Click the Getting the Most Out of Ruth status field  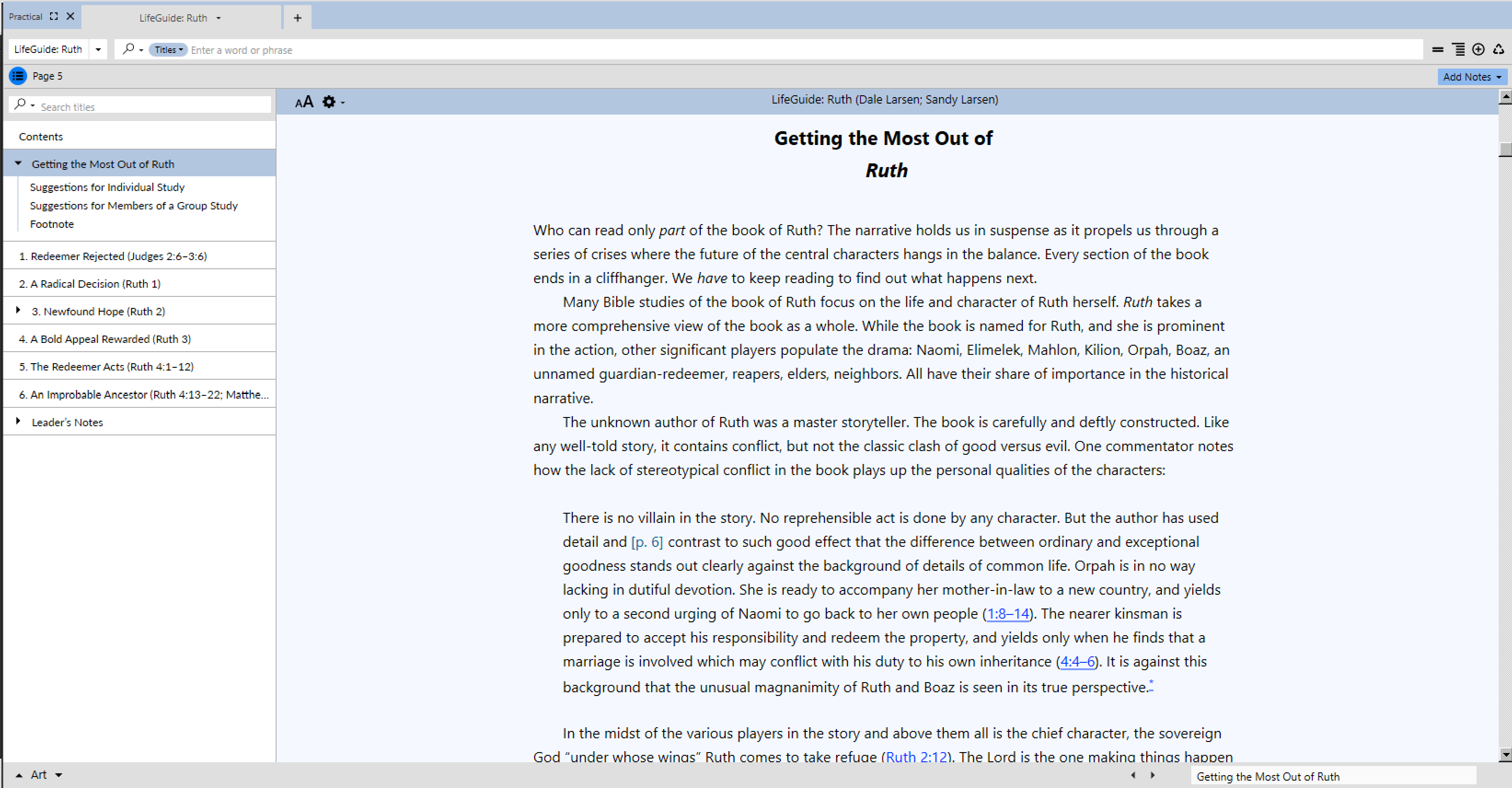click(x=1333, y=776)
